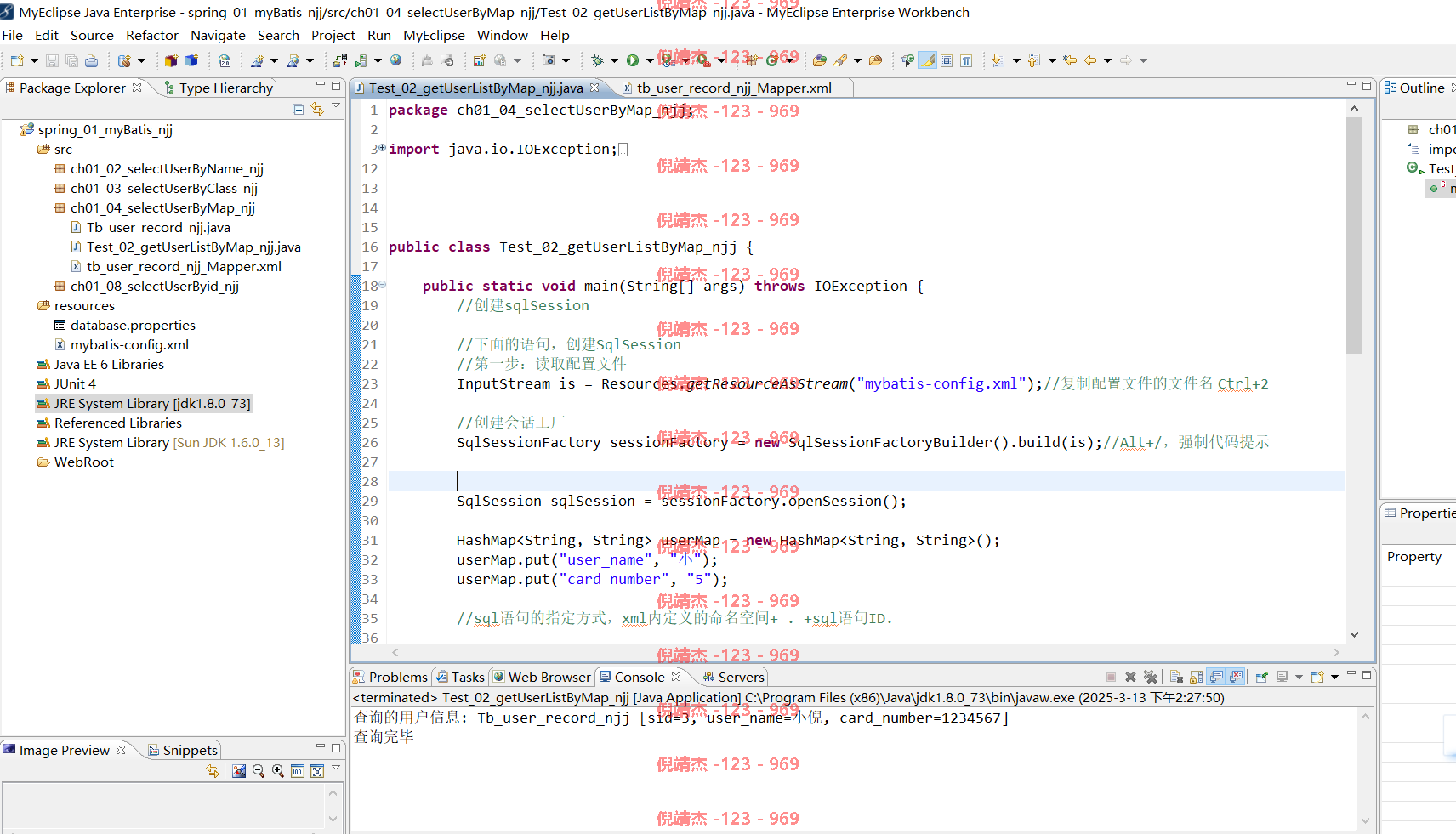Click the Open Perspective folder toolbar icon

875,60
